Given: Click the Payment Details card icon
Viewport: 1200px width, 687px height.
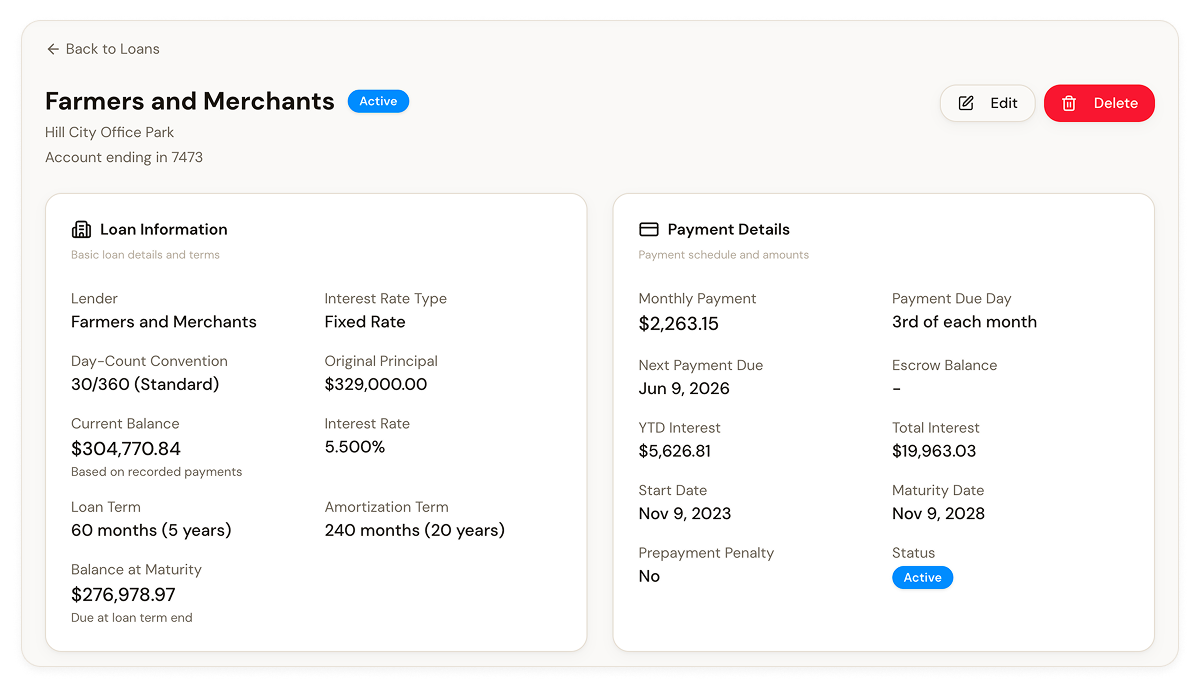Looking at the screenshot, I should (x=649, y=229).
